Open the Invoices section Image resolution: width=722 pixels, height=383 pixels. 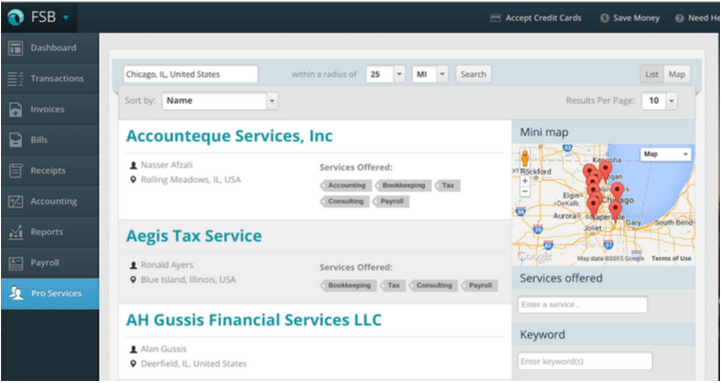coord(50,110)
